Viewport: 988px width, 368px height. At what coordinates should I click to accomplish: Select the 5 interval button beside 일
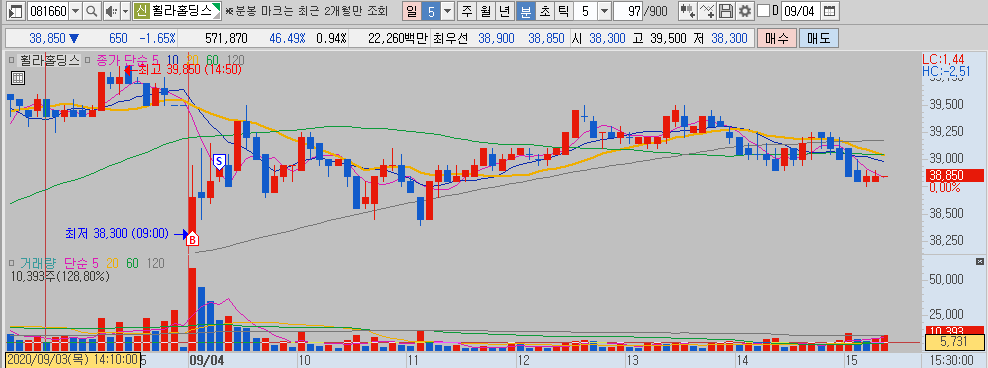tap(430, 11)
